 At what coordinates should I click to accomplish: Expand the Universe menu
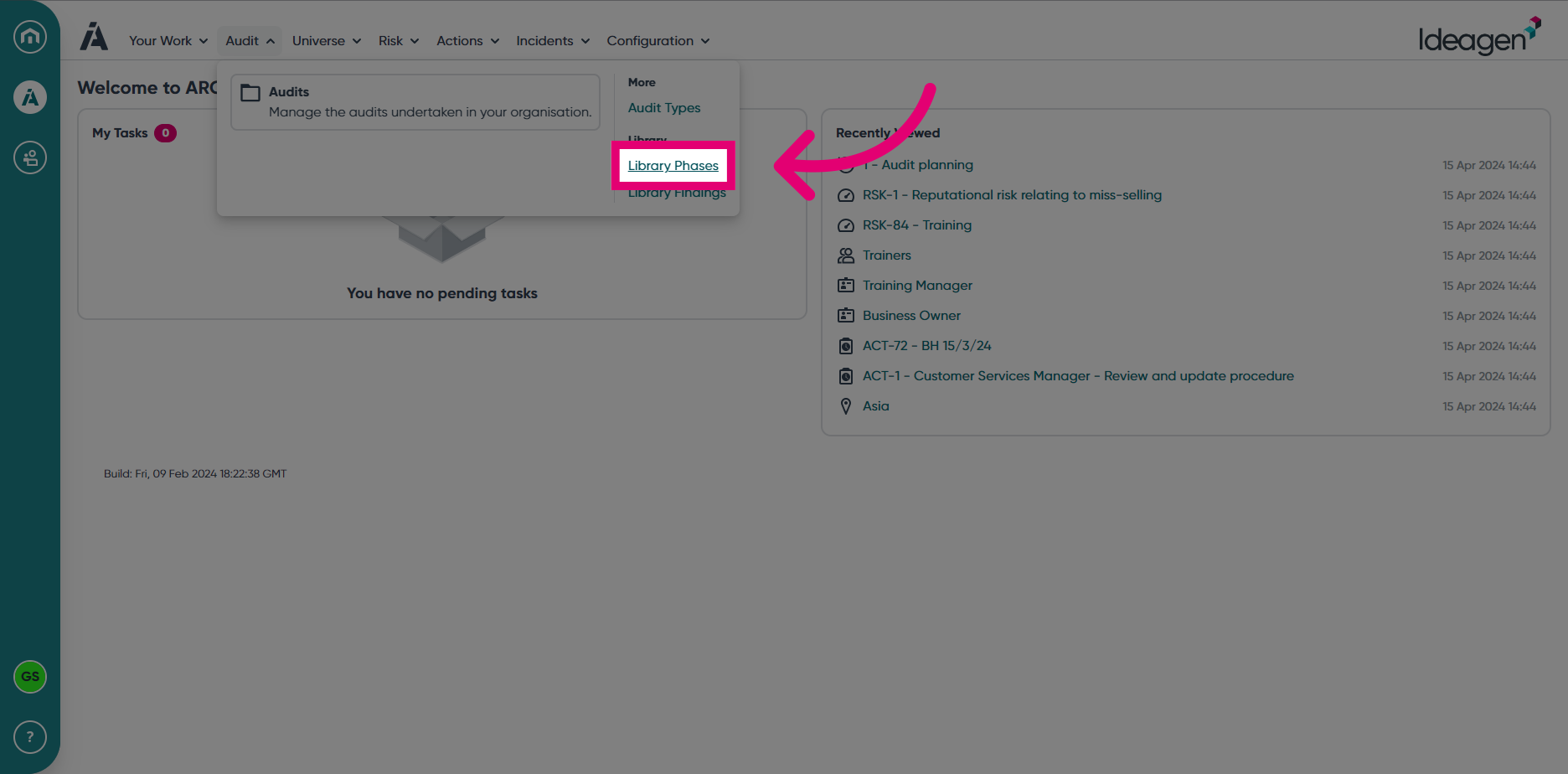[327, 41]
